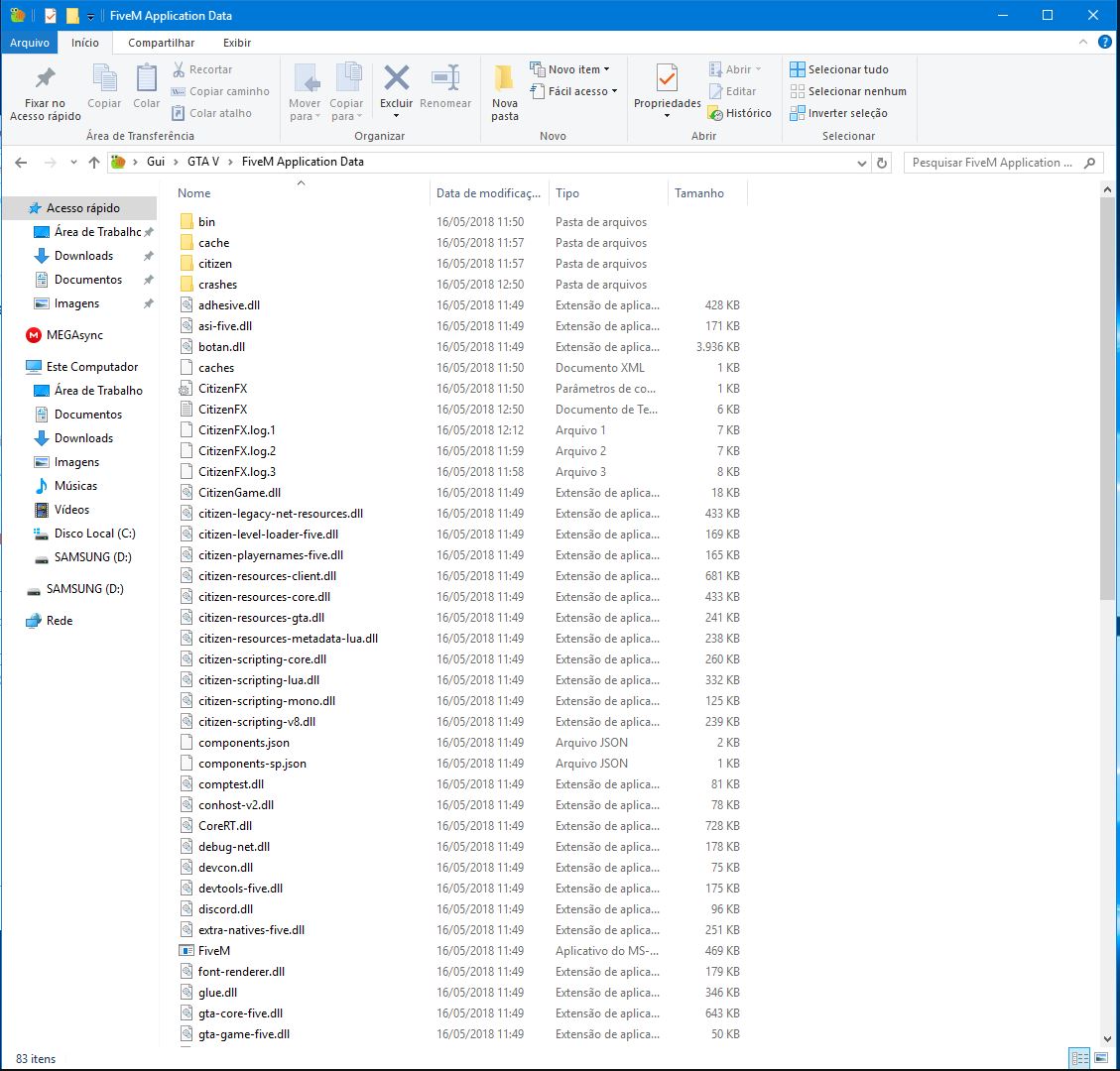Image resolution: width=1120 pixels, height=1071 pixels.
Task: Select the FiveM application file
Action: 214,950
